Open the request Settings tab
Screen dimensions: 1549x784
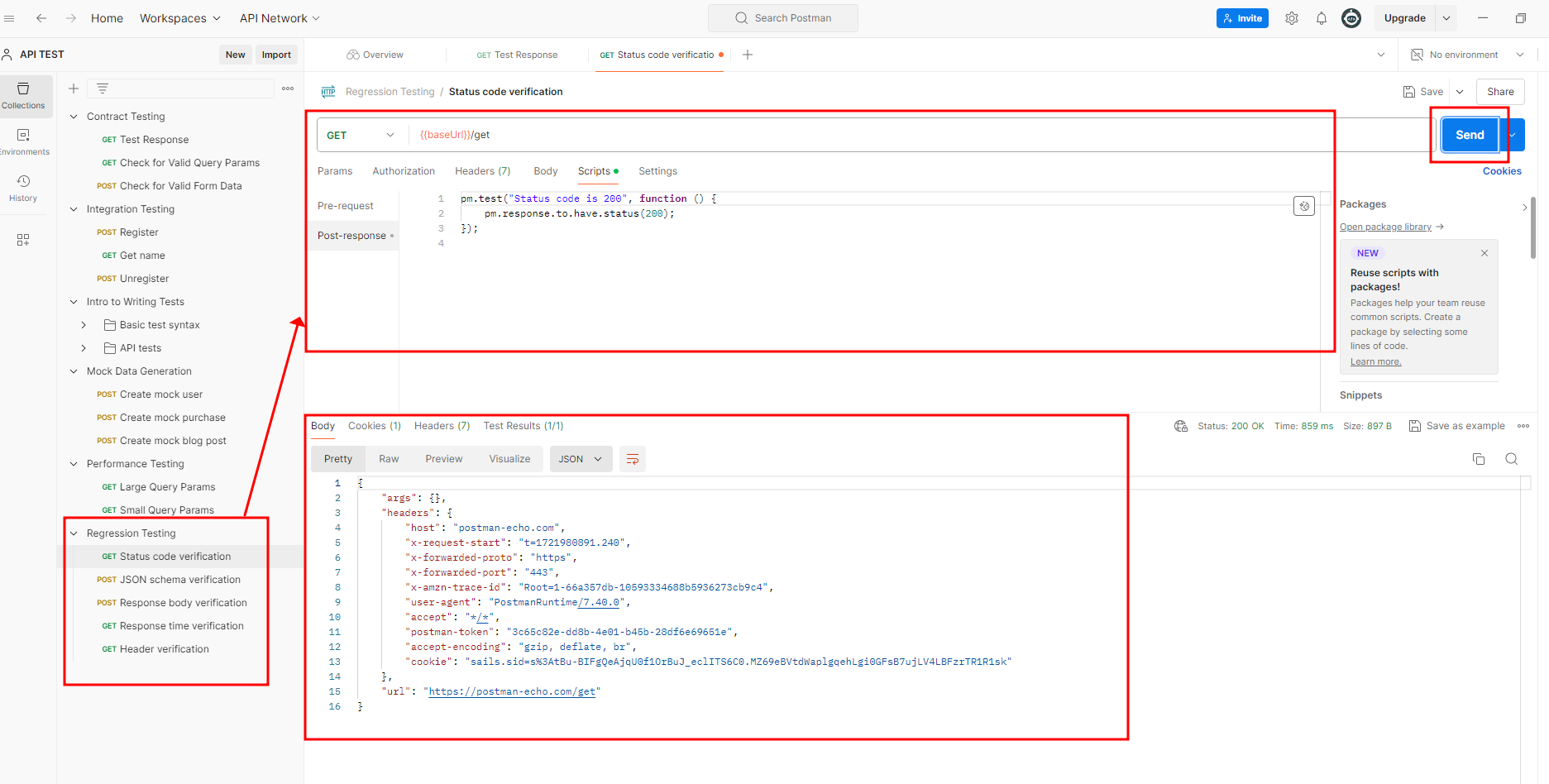(x=658, y=171)
